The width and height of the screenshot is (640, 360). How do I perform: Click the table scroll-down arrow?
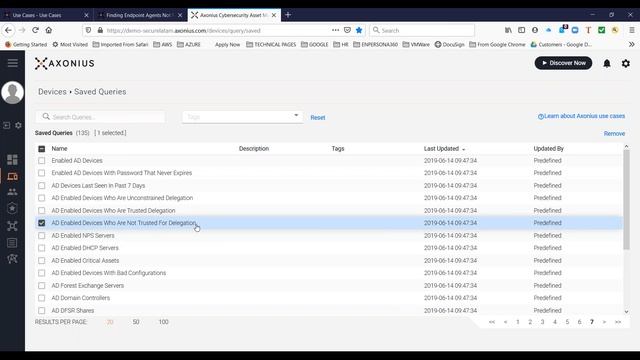(x=627, y=312)
